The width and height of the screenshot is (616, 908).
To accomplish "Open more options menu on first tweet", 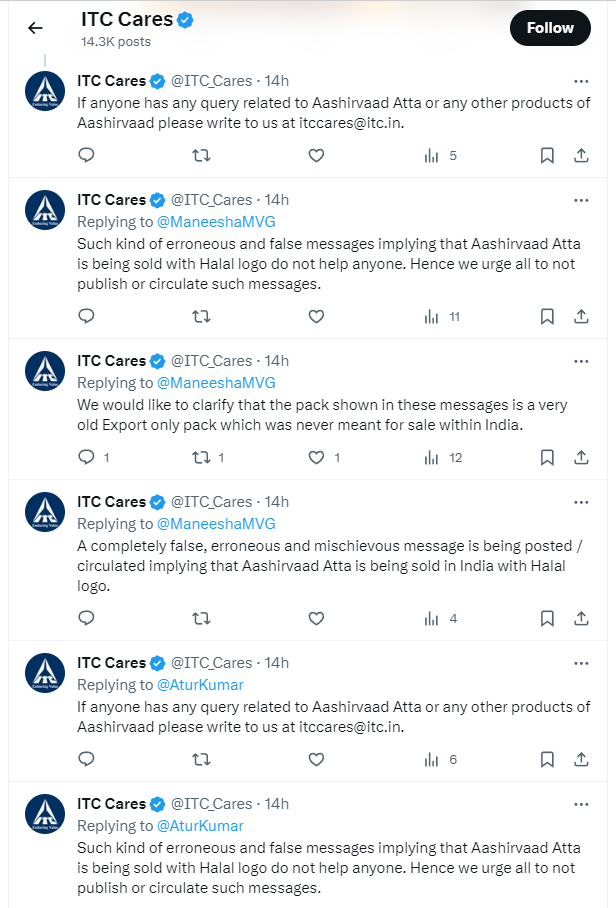I will point(581,80).
